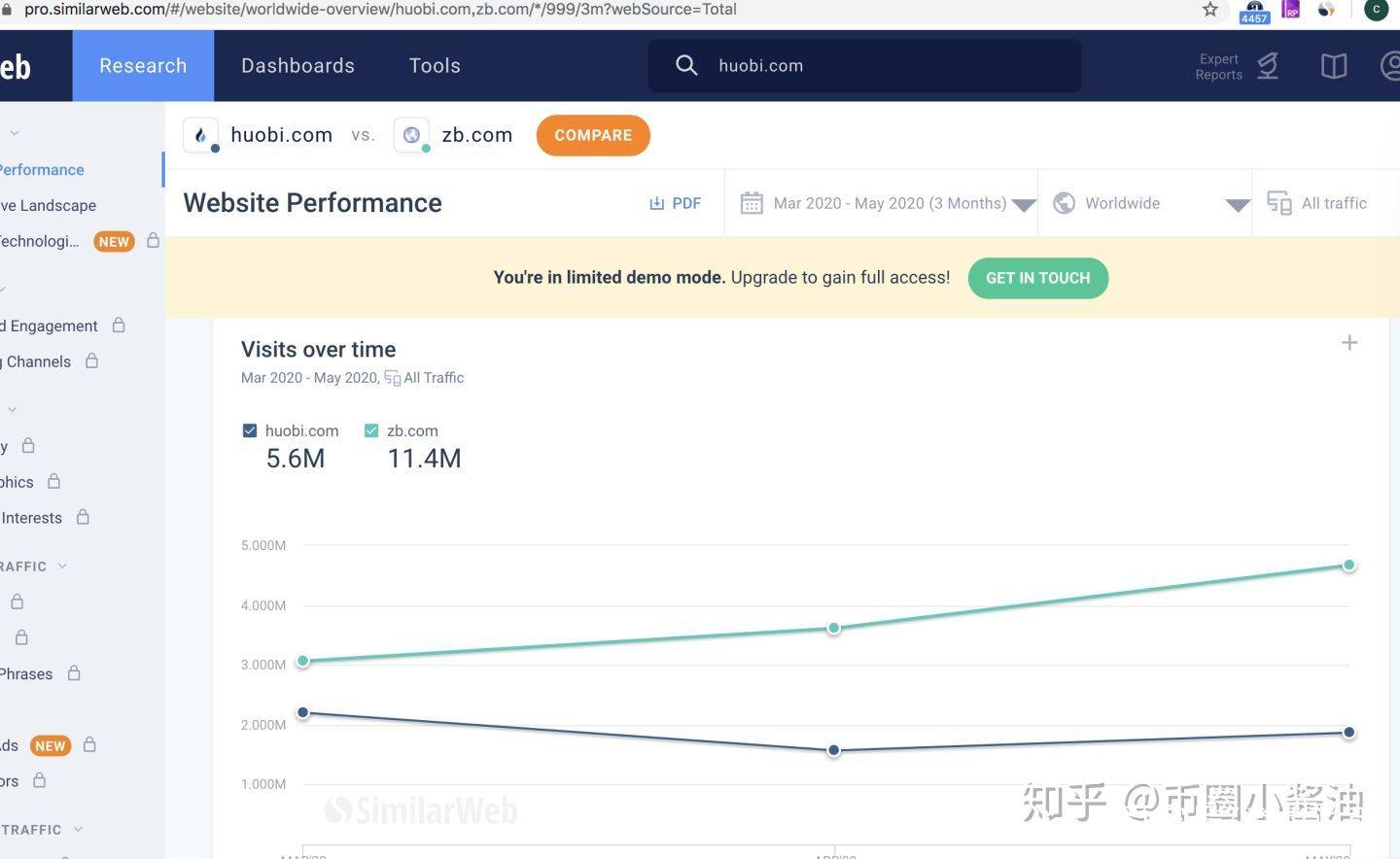The image size is (1400, 859).
Task: Click huobi.com March data point
Action: tap(302, 712)
